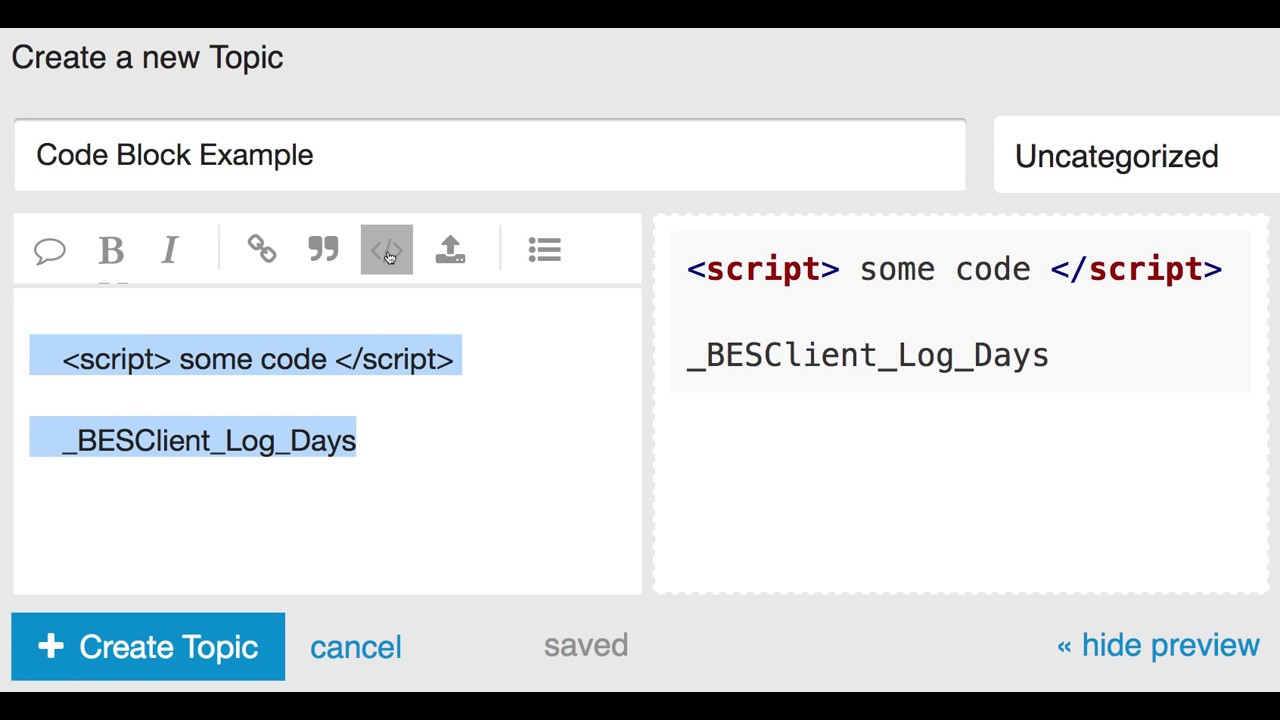Click _BESClient_Log_Days in the preview pane
Image resolution: width=1280 pixels, height=720 pixels.
pyautogui.click(x=867, y=355)
